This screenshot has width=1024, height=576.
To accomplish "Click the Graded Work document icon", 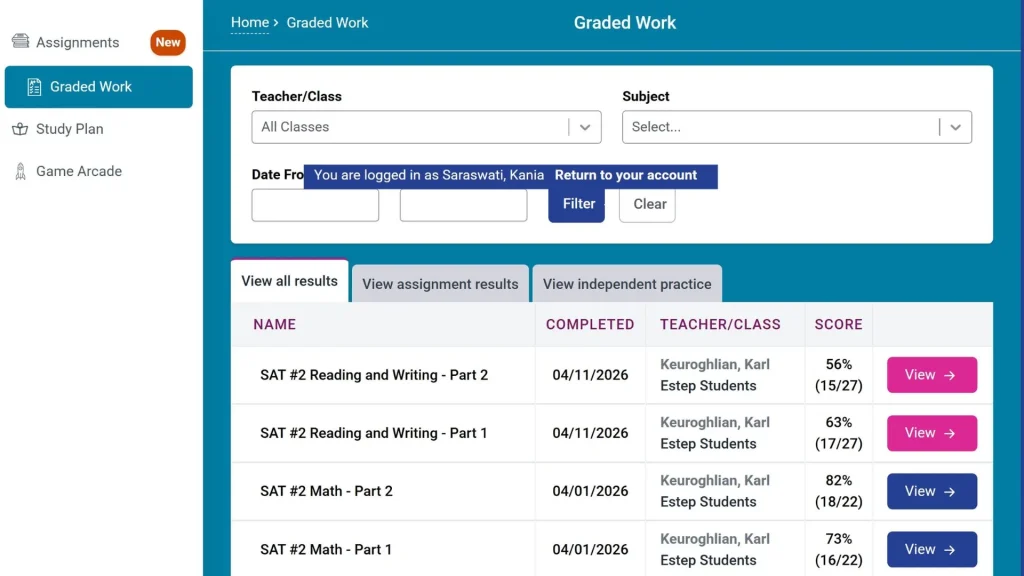I will tap(35, 87).
